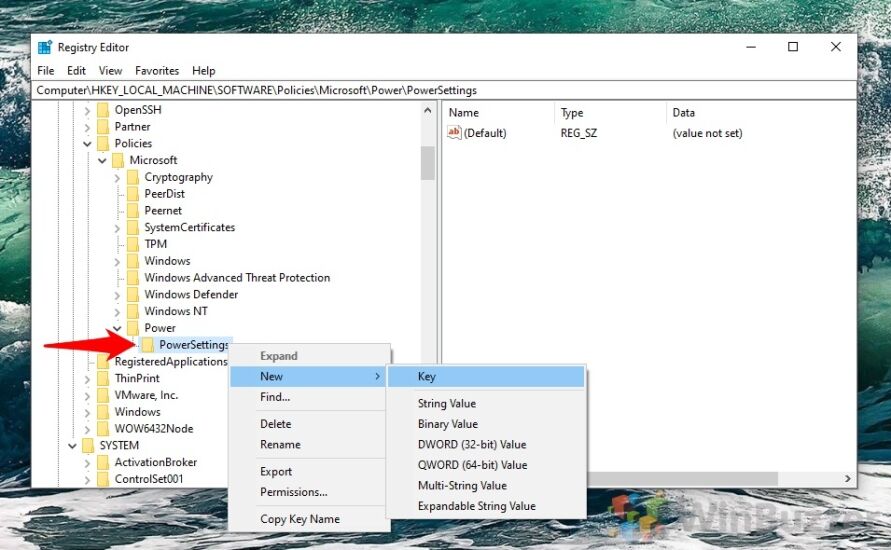Click the Policies folder icon
The width and height of the screenshot is (891, 550).
(103, 143)
